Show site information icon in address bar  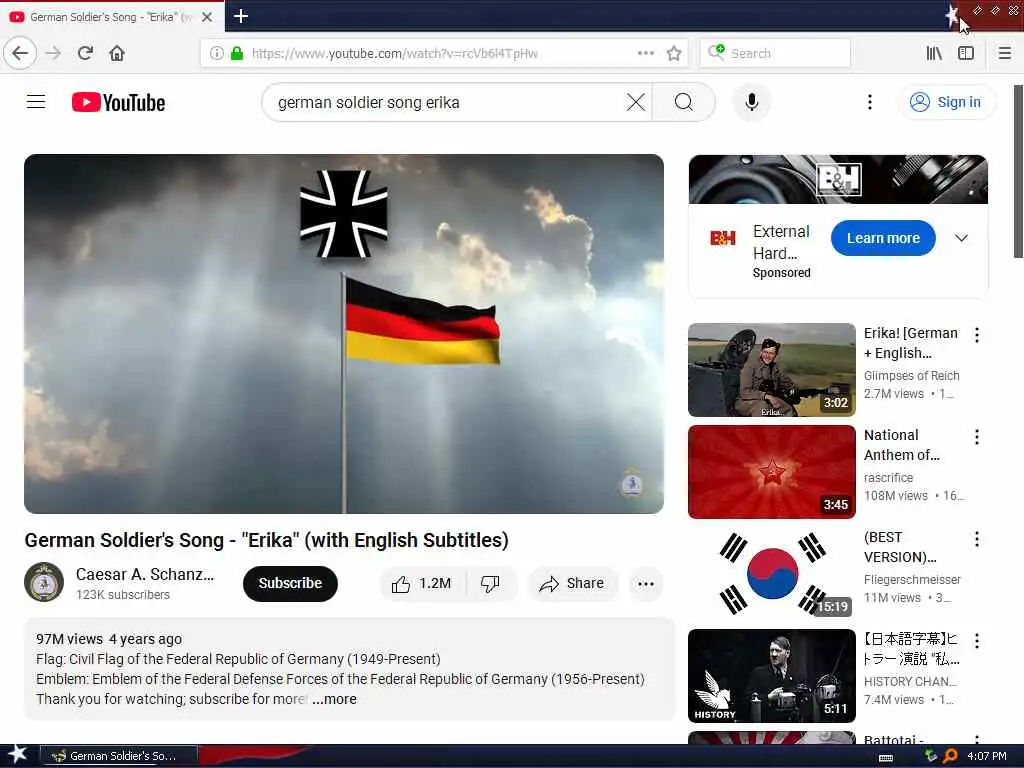[216, 53]
